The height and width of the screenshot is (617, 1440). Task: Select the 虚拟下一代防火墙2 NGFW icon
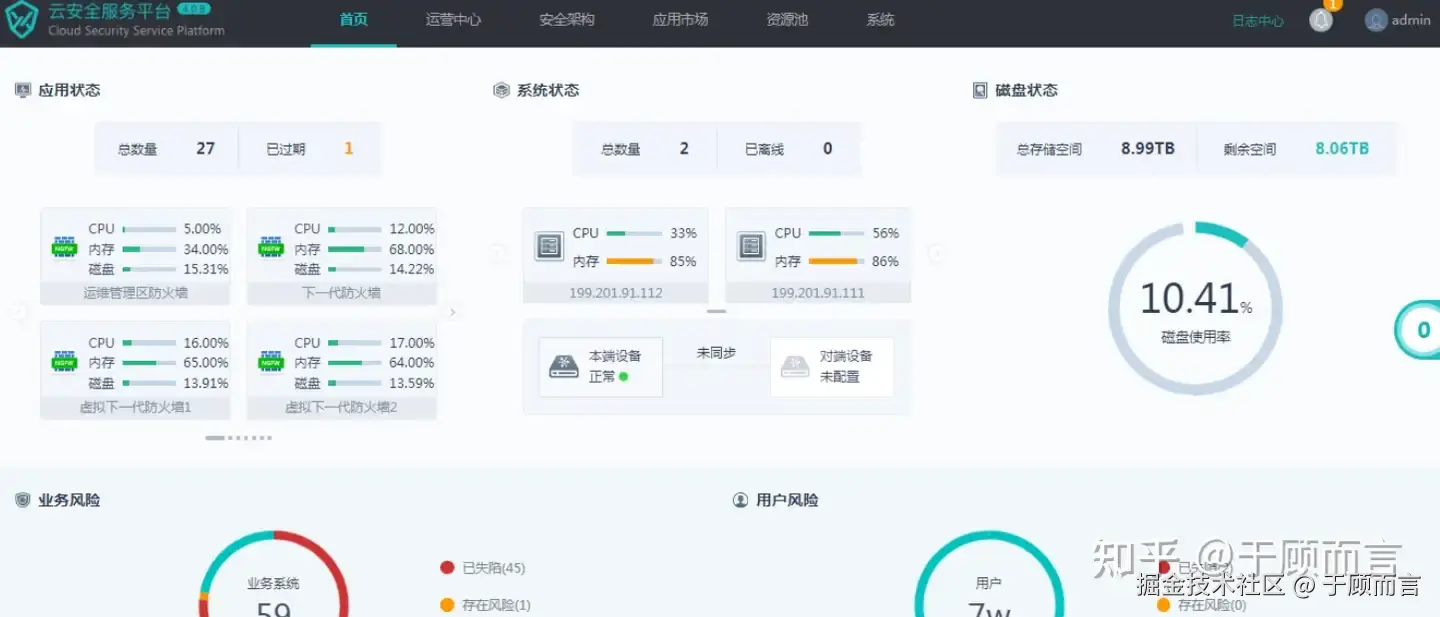click(271, 361)
